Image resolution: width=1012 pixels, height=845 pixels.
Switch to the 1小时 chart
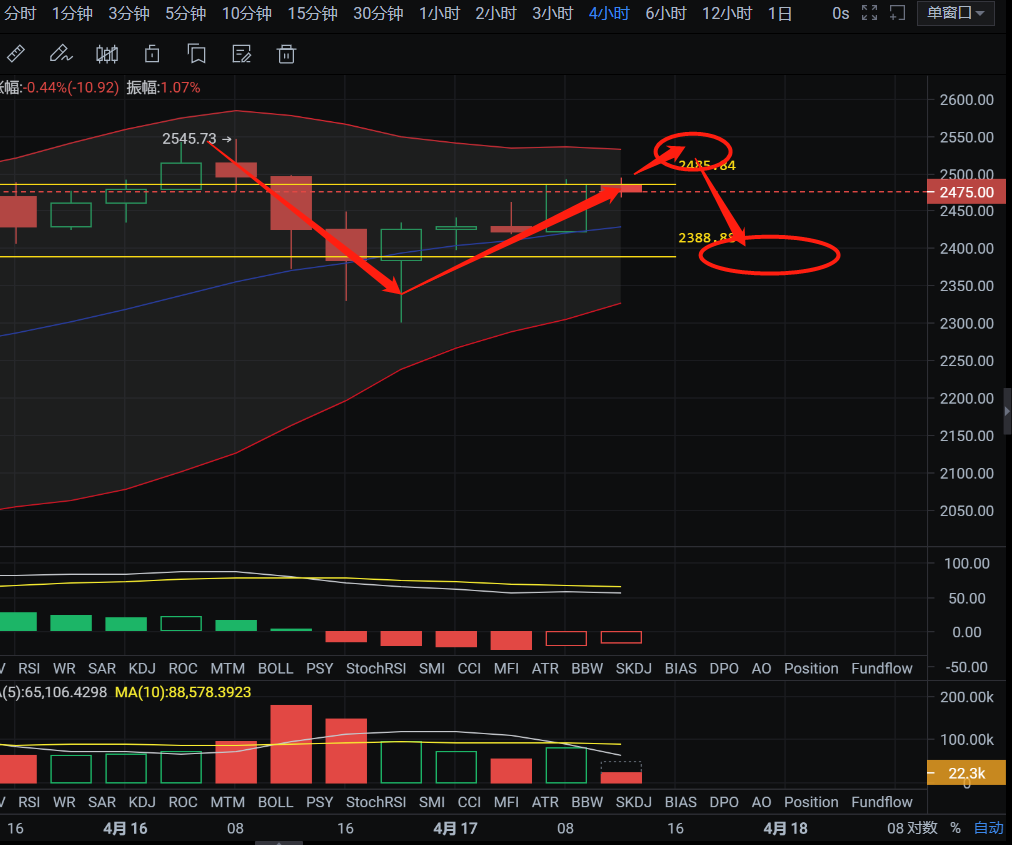pos(440,14)
